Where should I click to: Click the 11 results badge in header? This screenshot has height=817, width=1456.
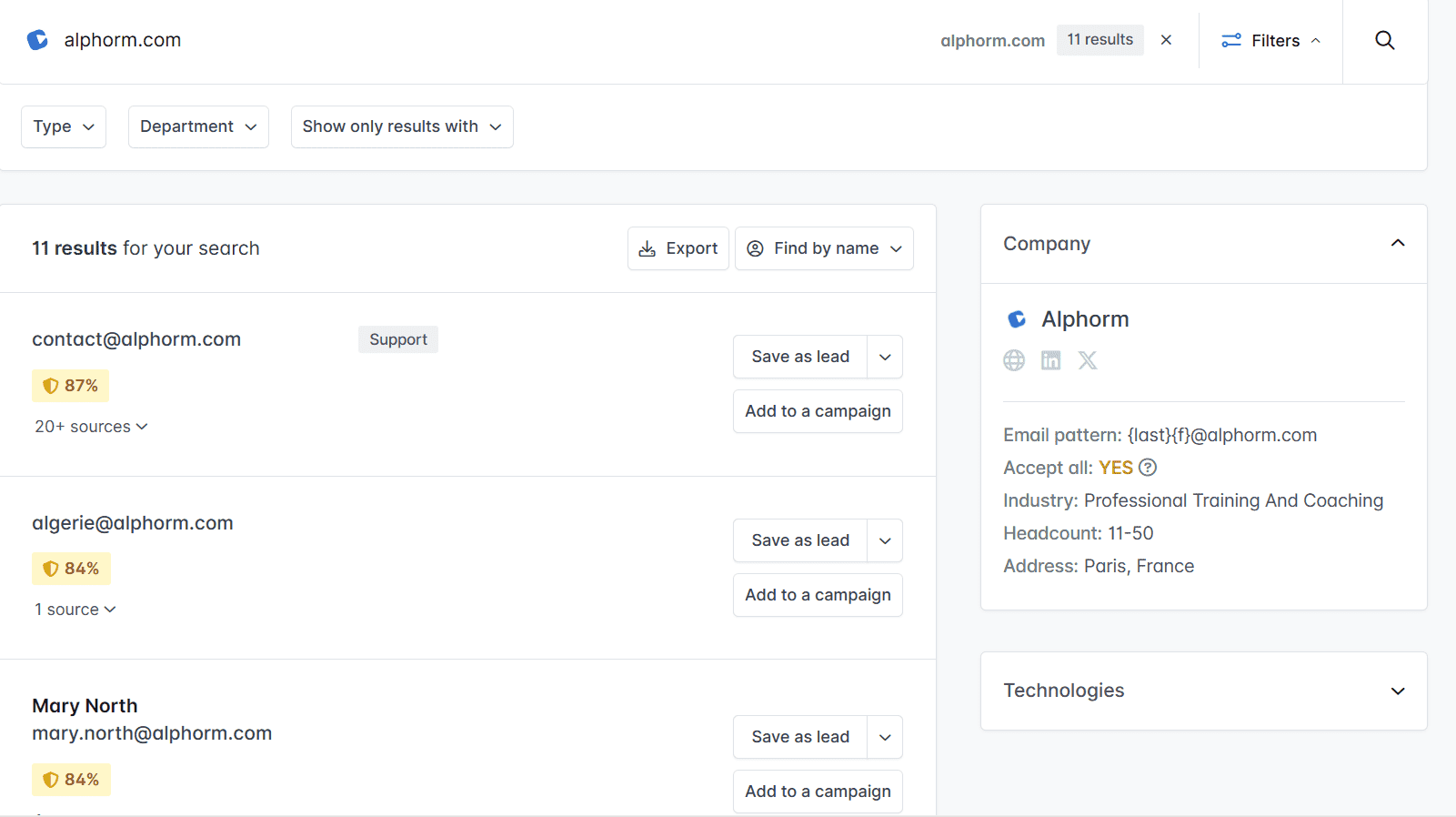click(x=1100, y=40)
